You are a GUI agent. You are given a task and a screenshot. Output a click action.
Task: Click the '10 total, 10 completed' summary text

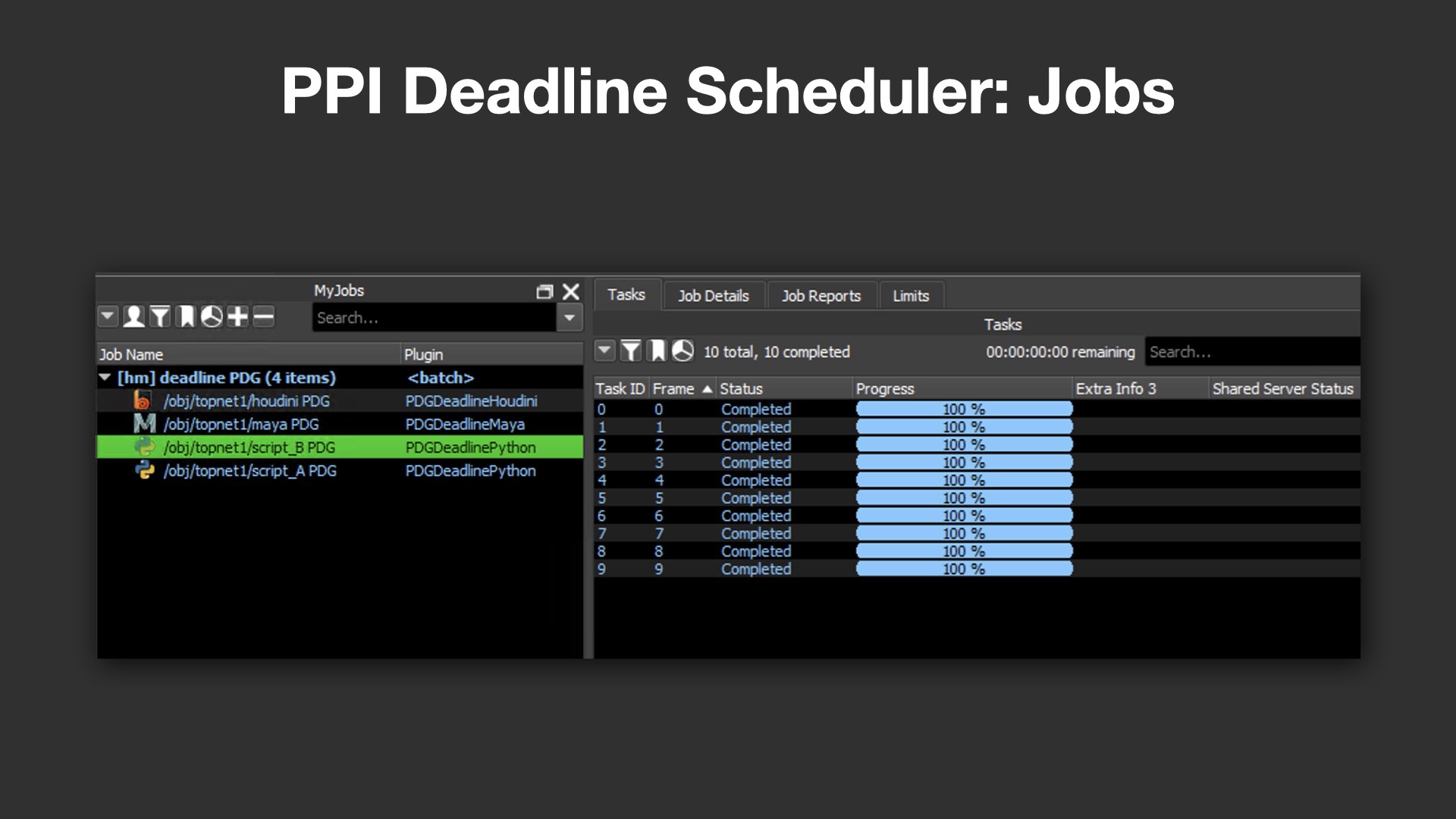(777, 352)
